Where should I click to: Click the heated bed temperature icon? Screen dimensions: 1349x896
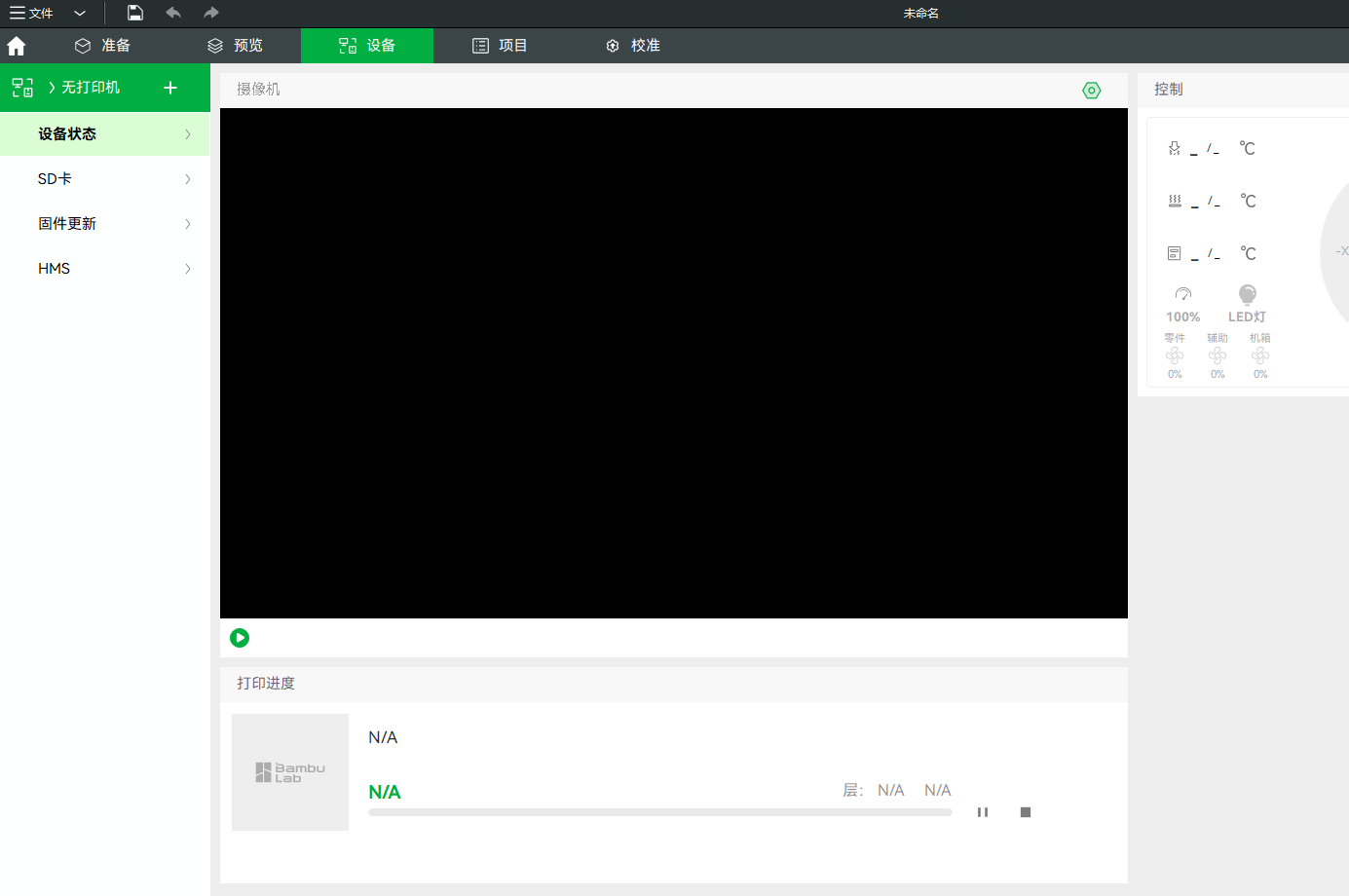[x=1175, y=201]
